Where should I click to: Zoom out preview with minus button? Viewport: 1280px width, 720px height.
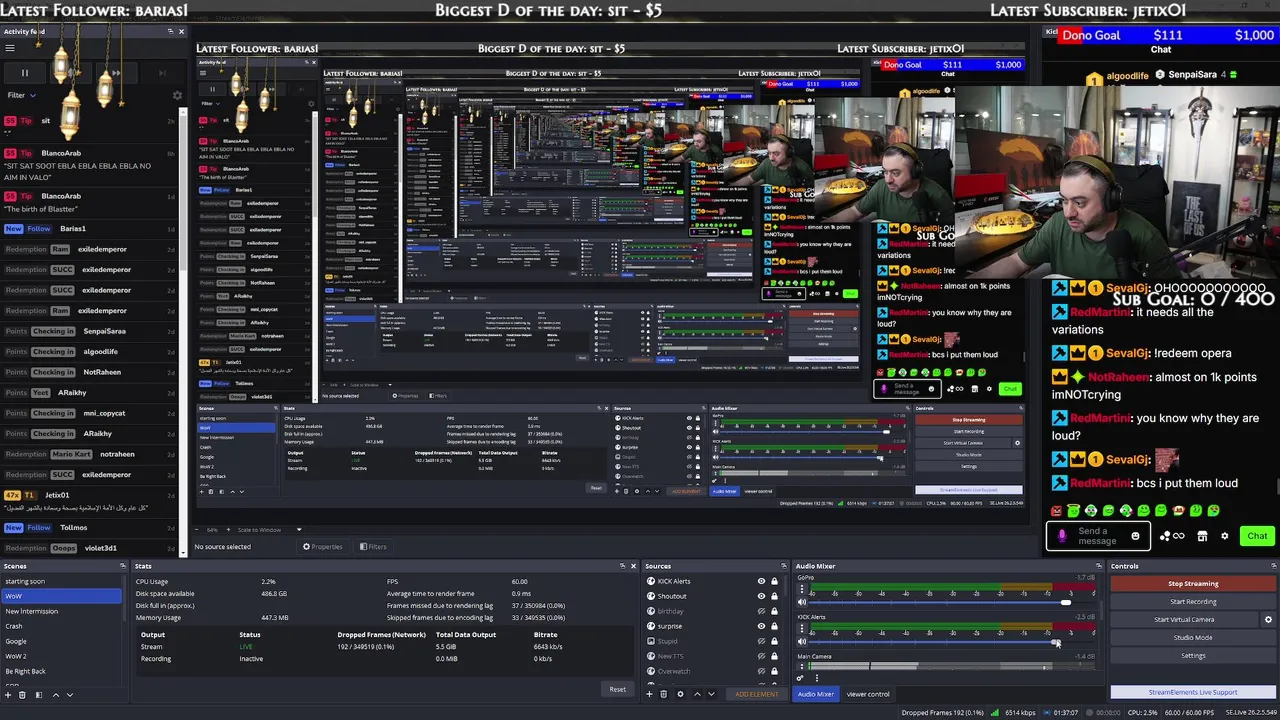198,530
